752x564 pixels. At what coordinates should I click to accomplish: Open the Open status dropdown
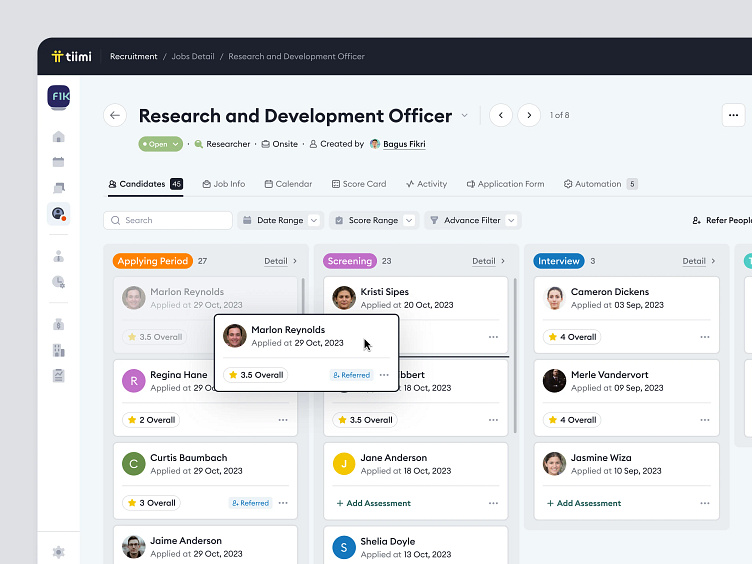click(x=161, y=144)
